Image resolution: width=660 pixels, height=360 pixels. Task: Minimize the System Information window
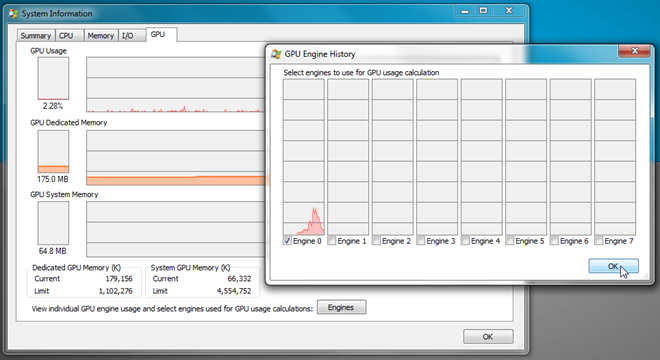click(x=465, y=11)
